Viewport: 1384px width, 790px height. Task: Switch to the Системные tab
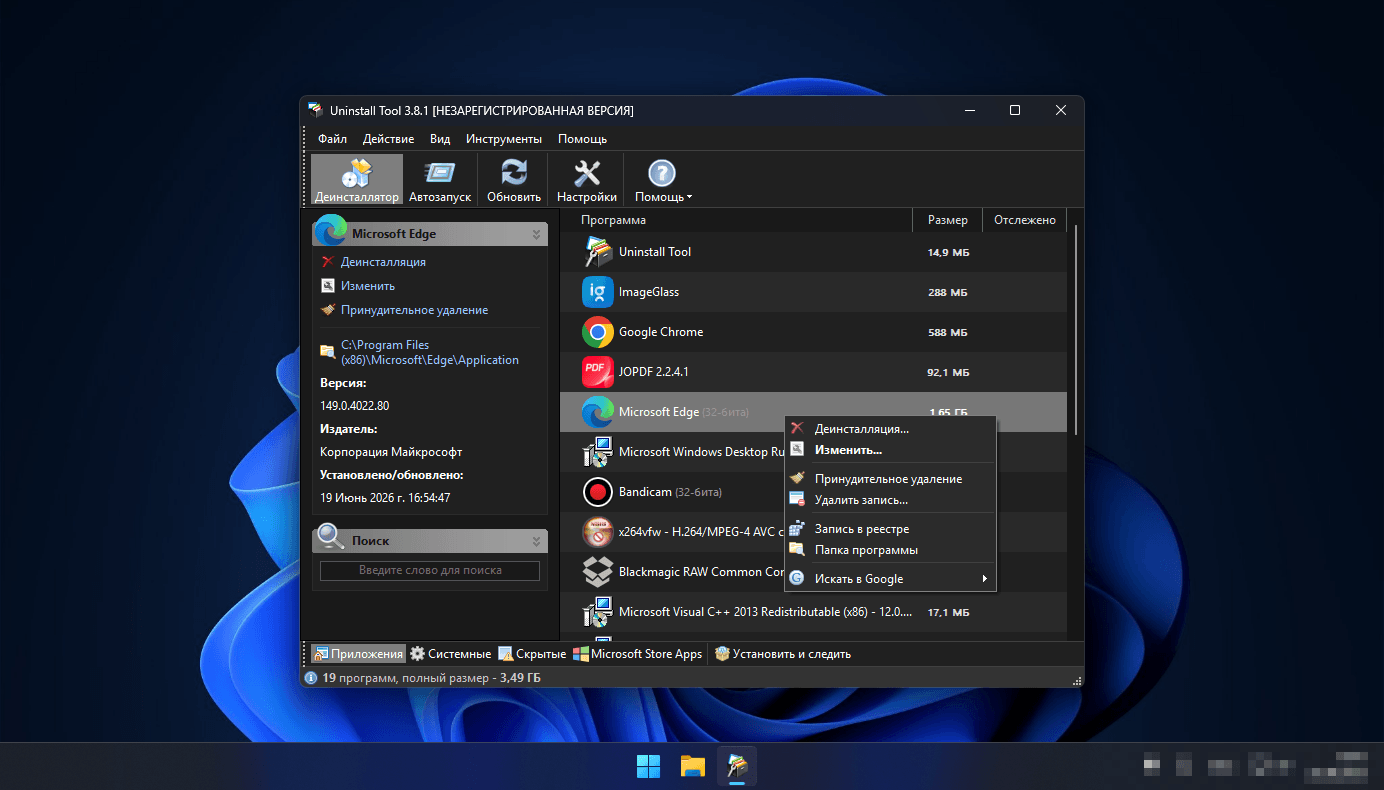[x=450, y=654]
